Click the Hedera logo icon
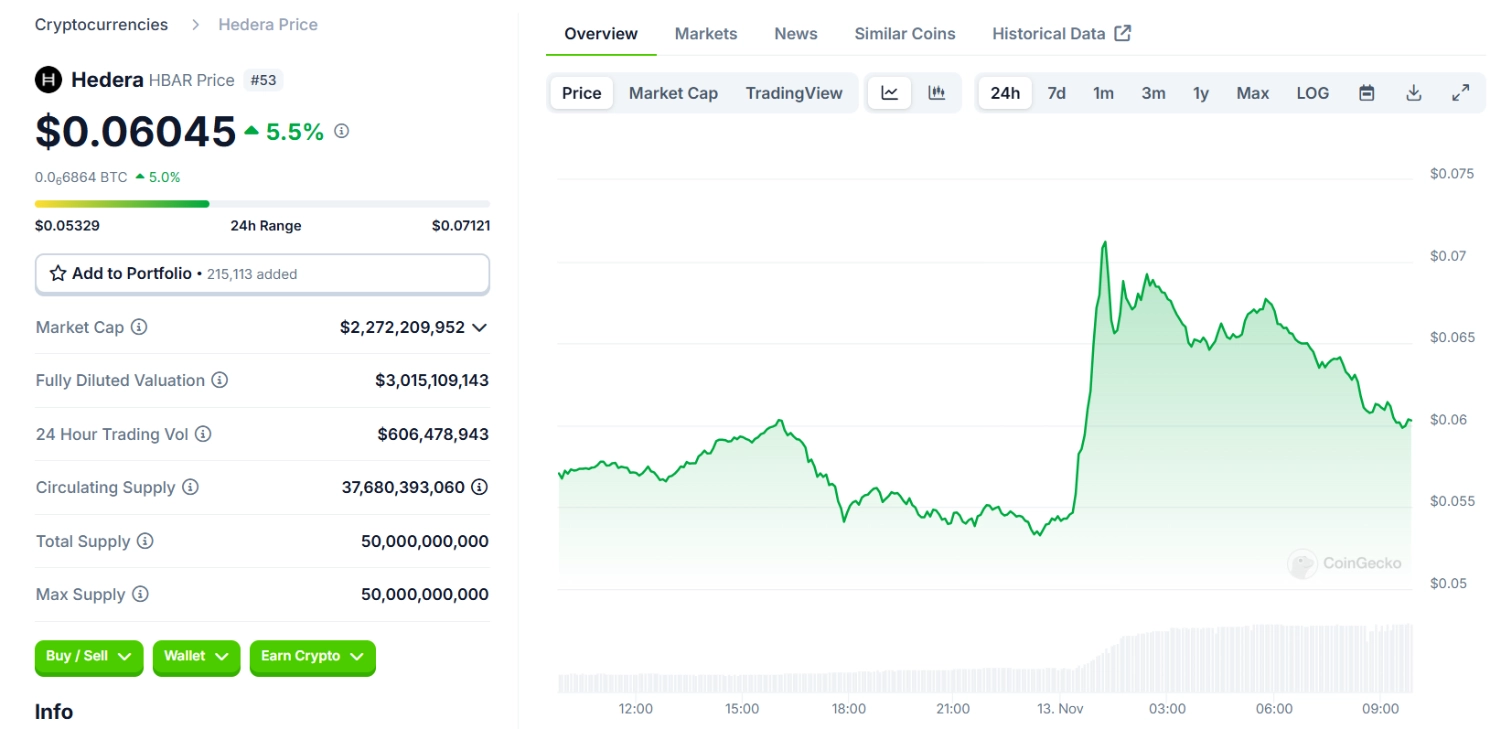This screenshot has width=1501, height=729. [48, 80]
